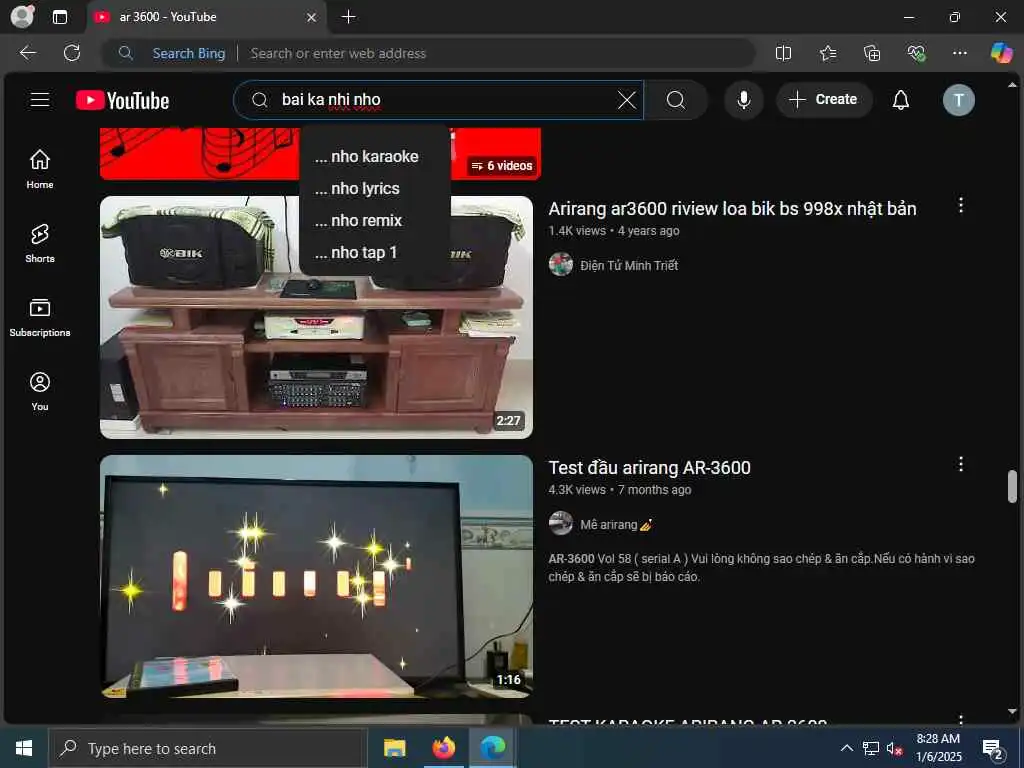Open a new browser tab
1024x768 pixels.
coord(349,17)
